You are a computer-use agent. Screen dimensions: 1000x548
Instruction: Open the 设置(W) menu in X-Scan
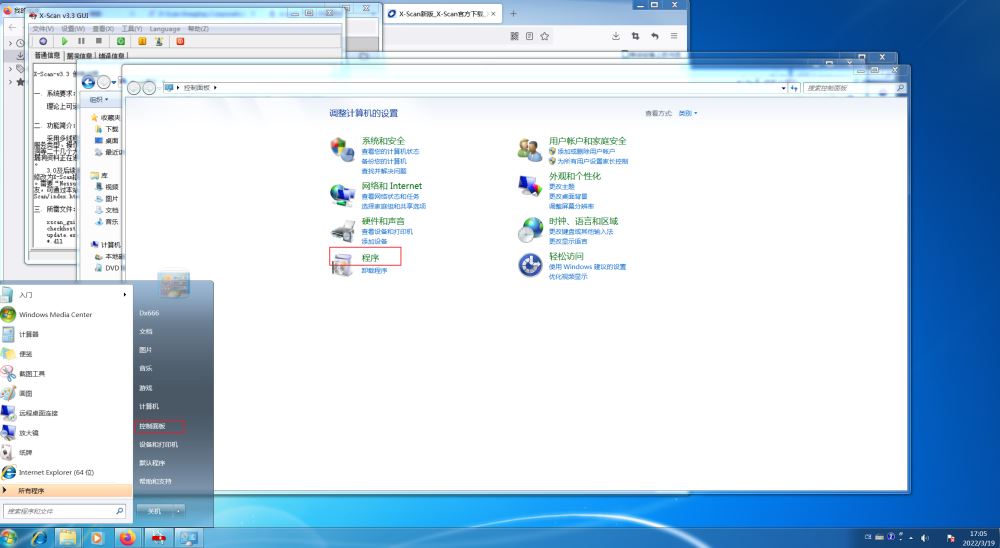pyautogui.click(x=73, y=29)
